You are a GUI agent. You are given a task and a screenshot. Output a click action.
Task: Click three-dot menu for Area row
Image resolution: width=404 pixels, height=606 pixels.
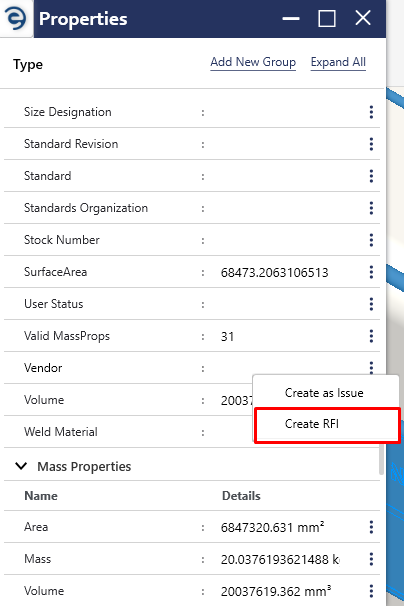click(371, 527)
